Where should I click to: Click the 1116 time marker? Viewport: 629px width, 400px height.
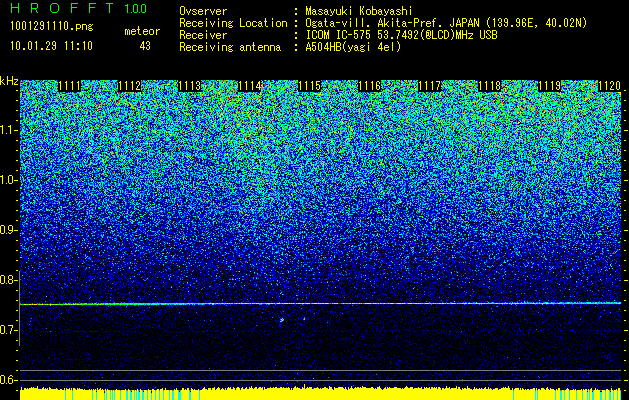pyautogui.click(x=369, y=86)
